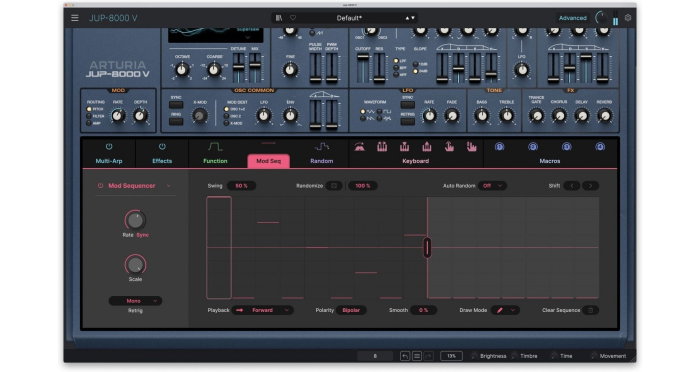Click the Undo arrow in bottom bar
700x372 pixels.
[404, 356]
